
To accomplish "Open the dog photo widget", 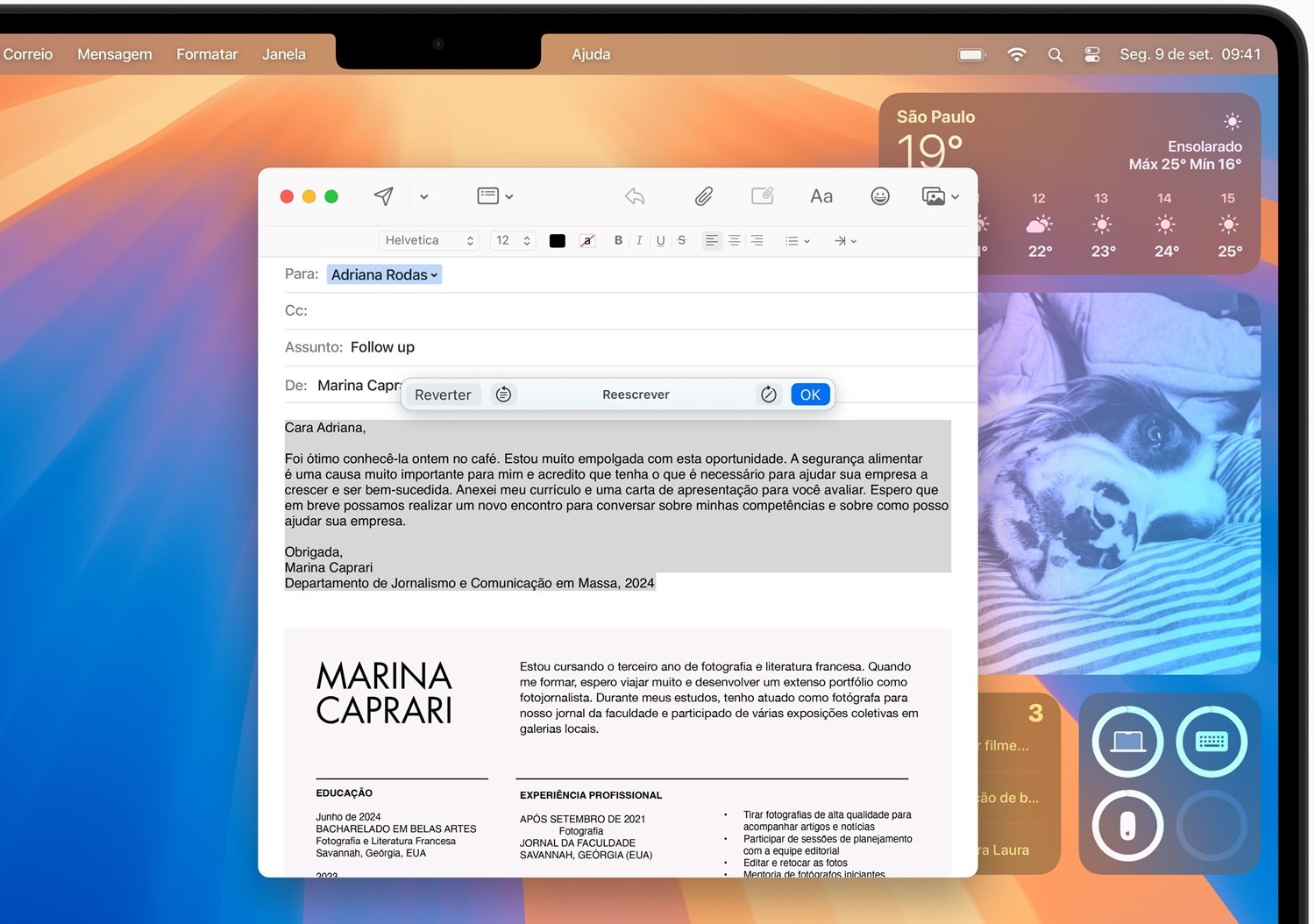I will click(x=1120, y=484).
